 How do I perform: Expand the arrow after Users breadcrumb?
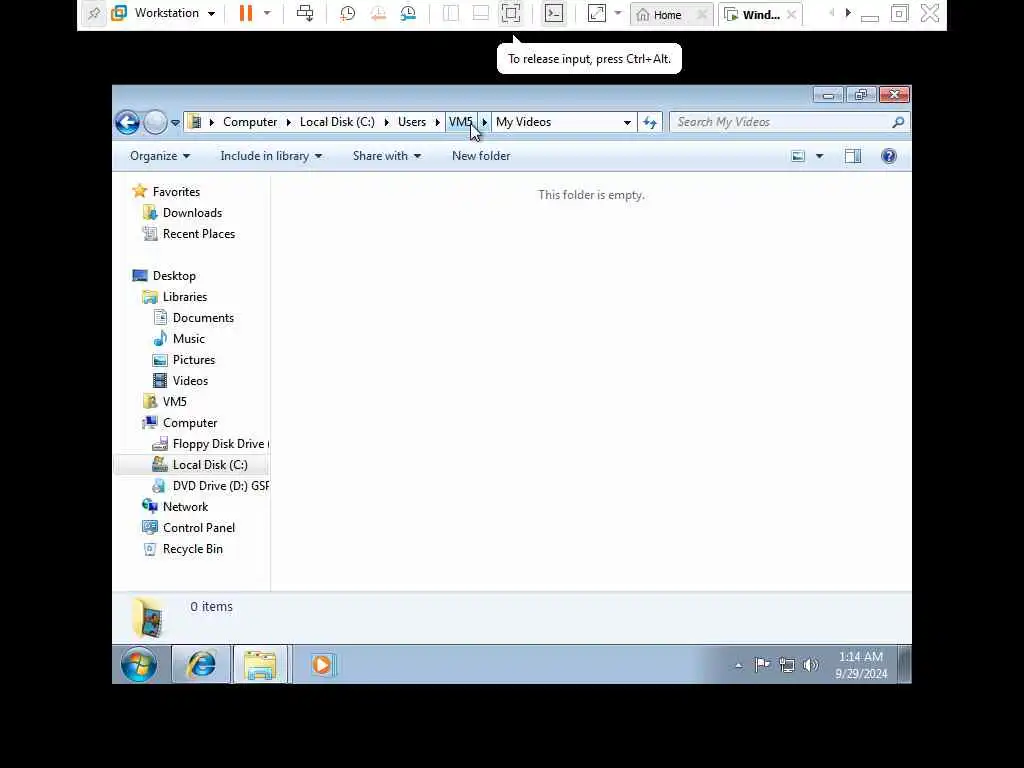438,122
